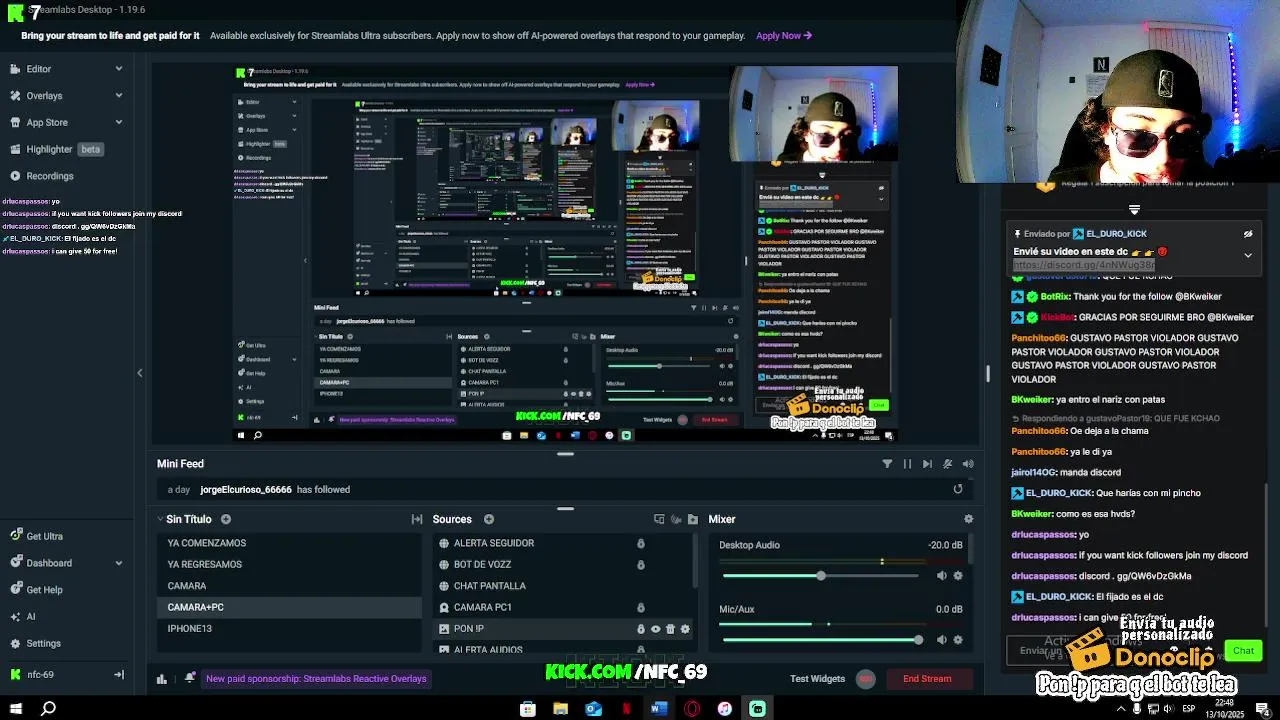The image size is (1280, 720).
Task: Toggle lock on PON !P source
Action: click(x=641, y=629)
